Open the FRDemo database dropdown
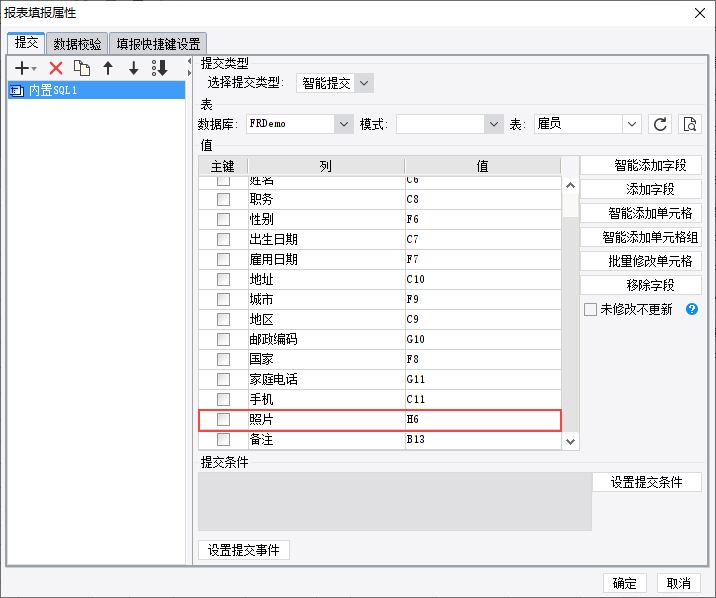 click(344, 124)
